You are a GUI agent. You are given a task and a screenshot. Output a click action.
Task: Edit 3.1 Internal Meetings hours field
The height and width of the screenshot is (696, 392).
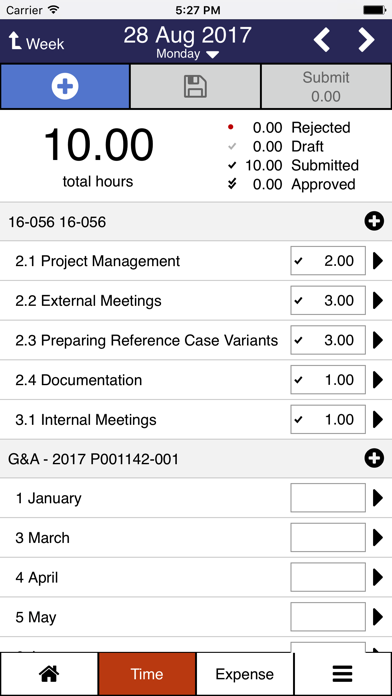click(x=328, y=419)
